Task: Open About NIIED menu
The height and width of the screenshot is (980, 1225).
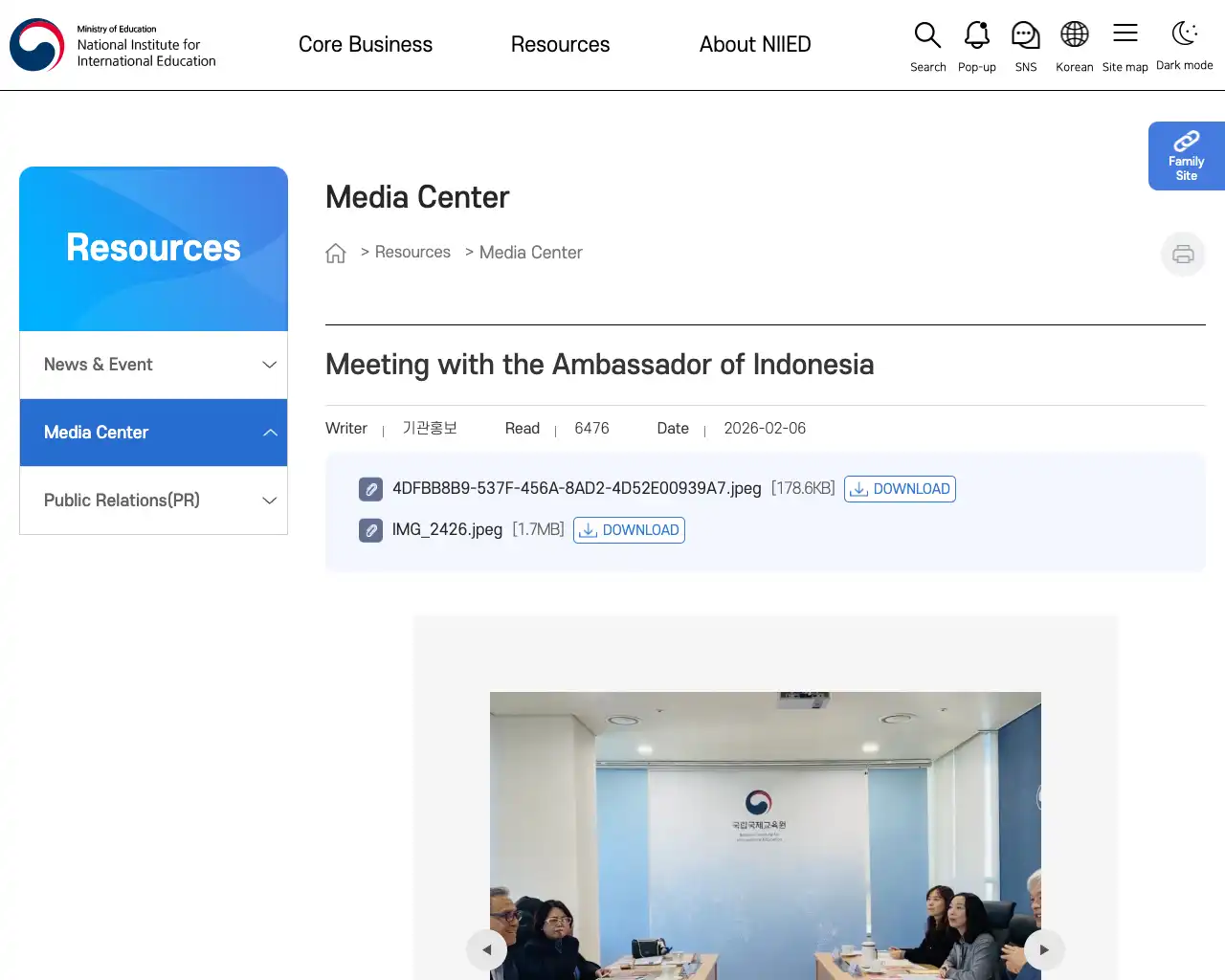Action: coord(755,45)
